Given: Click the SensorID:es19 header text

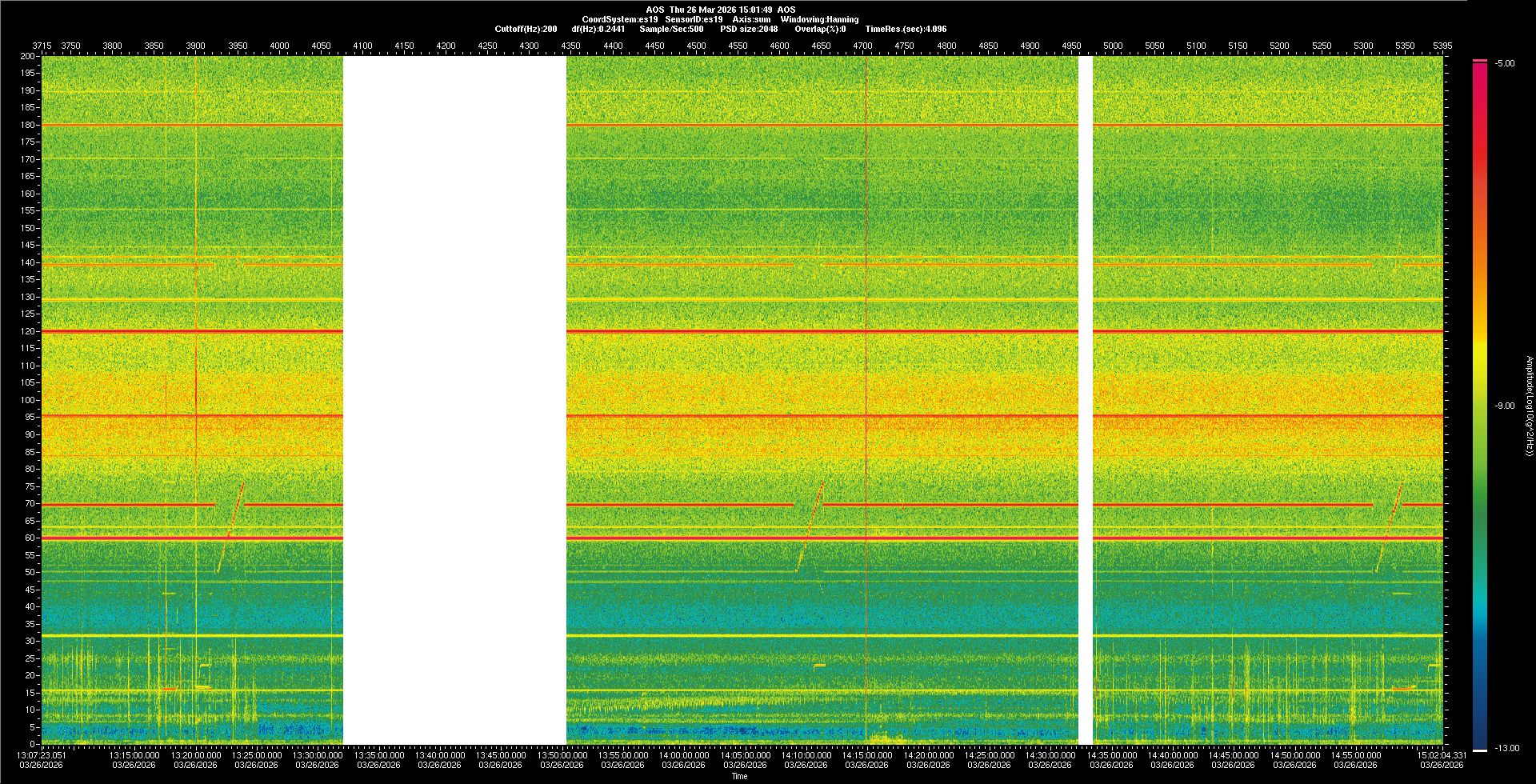Looking at the screenshot, I should [x=694, y=19].
